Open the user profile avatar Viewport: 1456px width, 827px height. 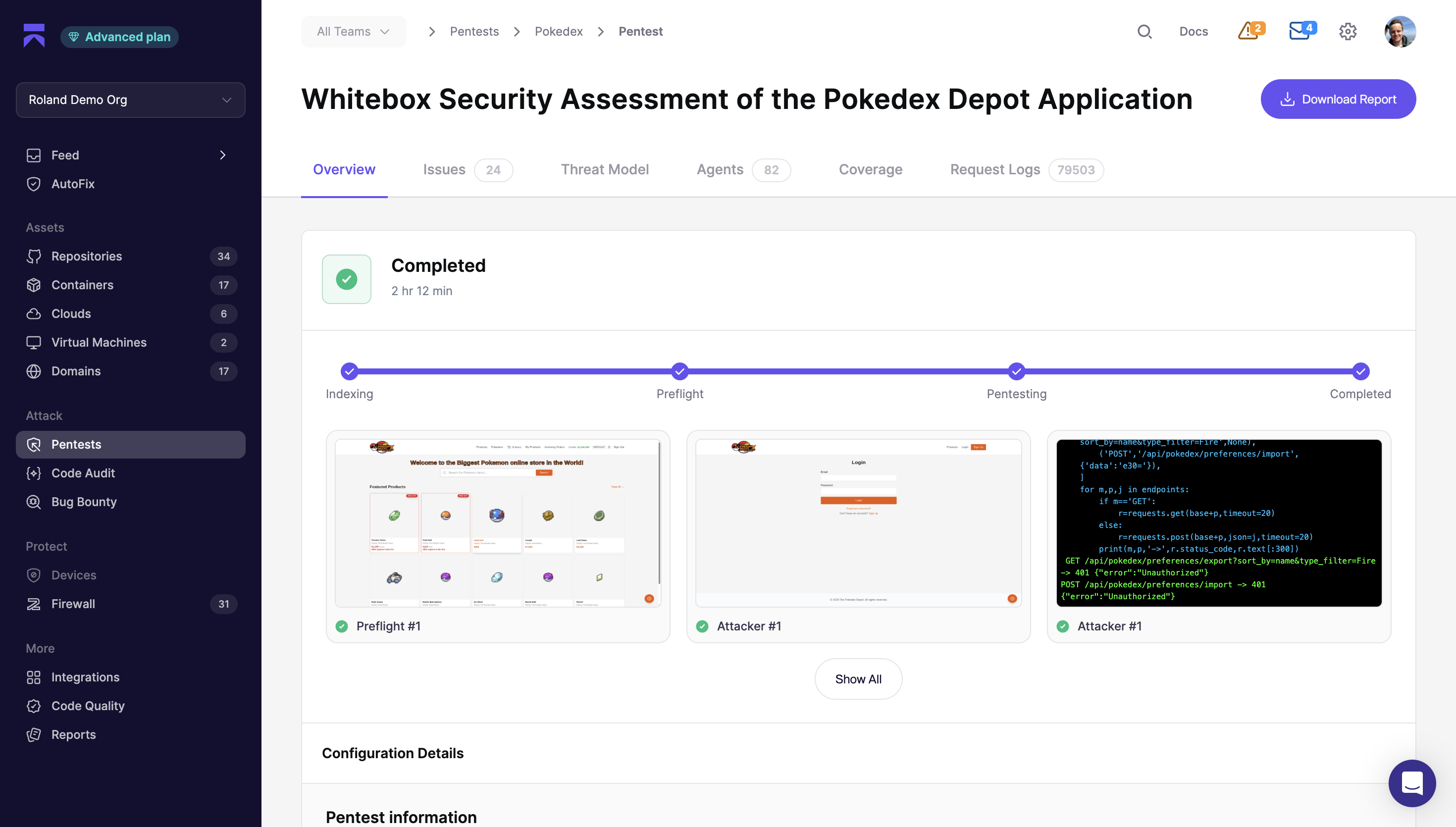(1400, 31)
